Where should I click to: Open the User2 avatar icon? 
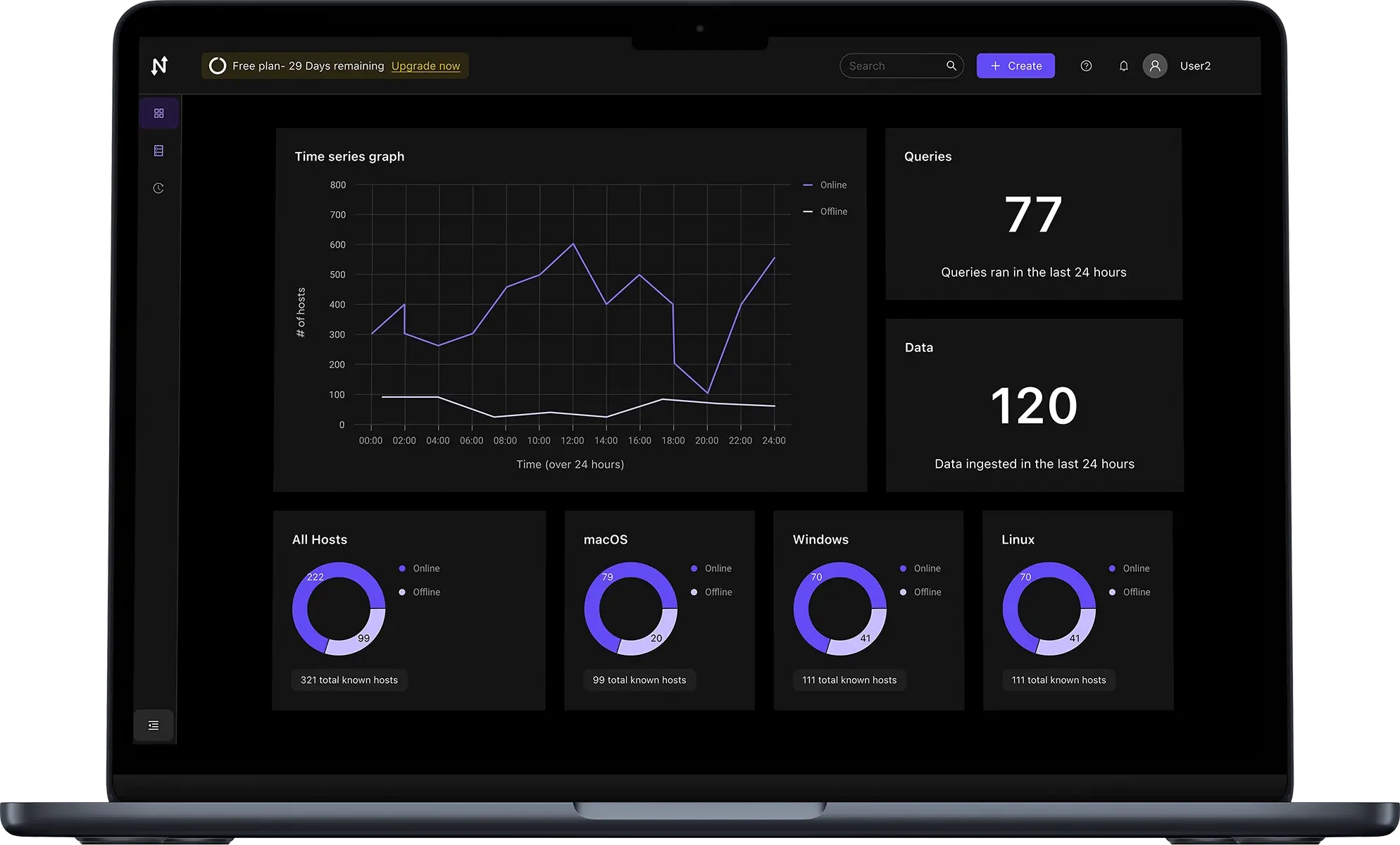click(x=1155, y=65)
